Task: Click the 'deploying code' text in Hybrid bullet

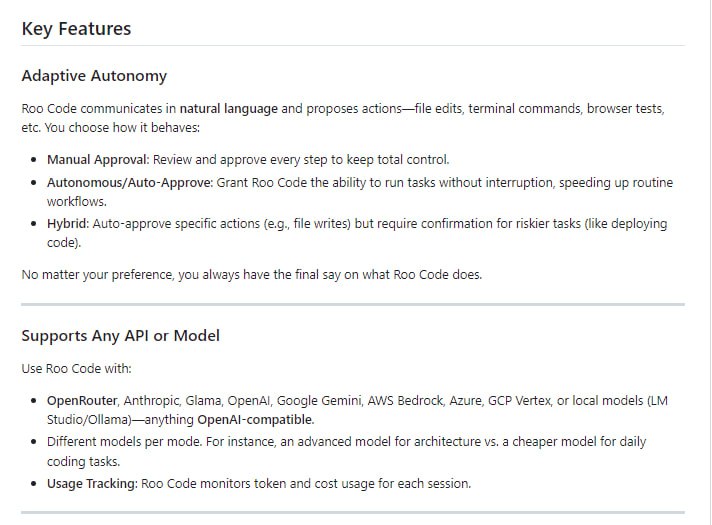Action: coord(640,224)
